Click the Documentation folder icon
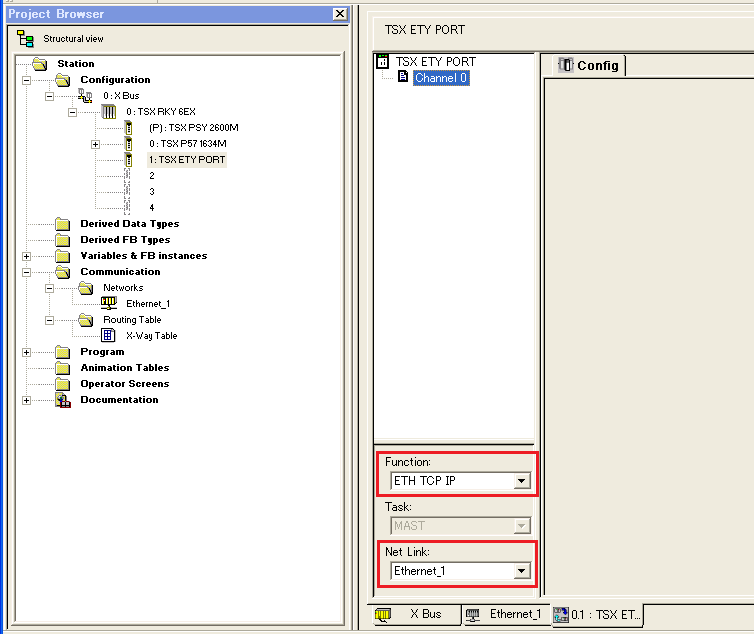This screenshot has width=754, height=634. [x=63, y=400]
